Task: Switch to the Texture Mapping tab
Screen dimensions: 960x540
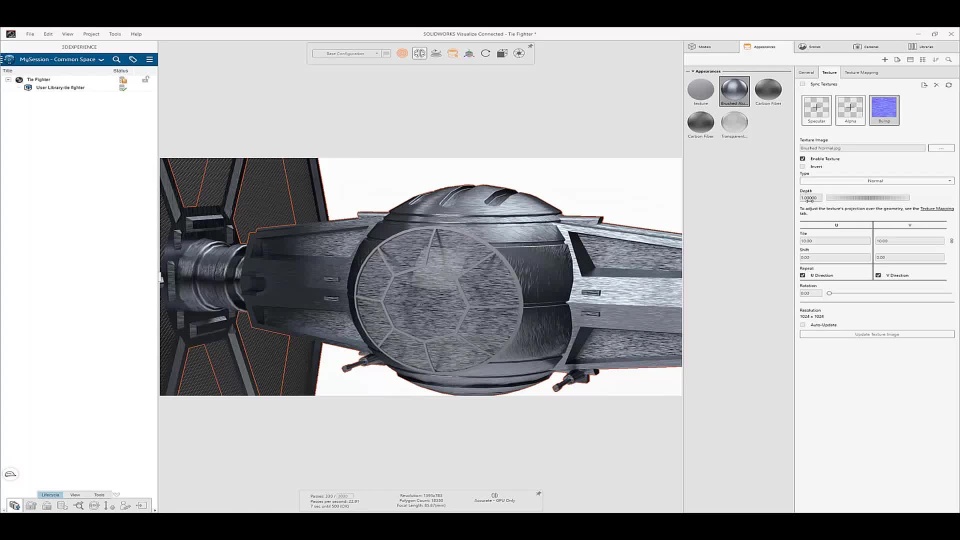Action: (861, 72)
